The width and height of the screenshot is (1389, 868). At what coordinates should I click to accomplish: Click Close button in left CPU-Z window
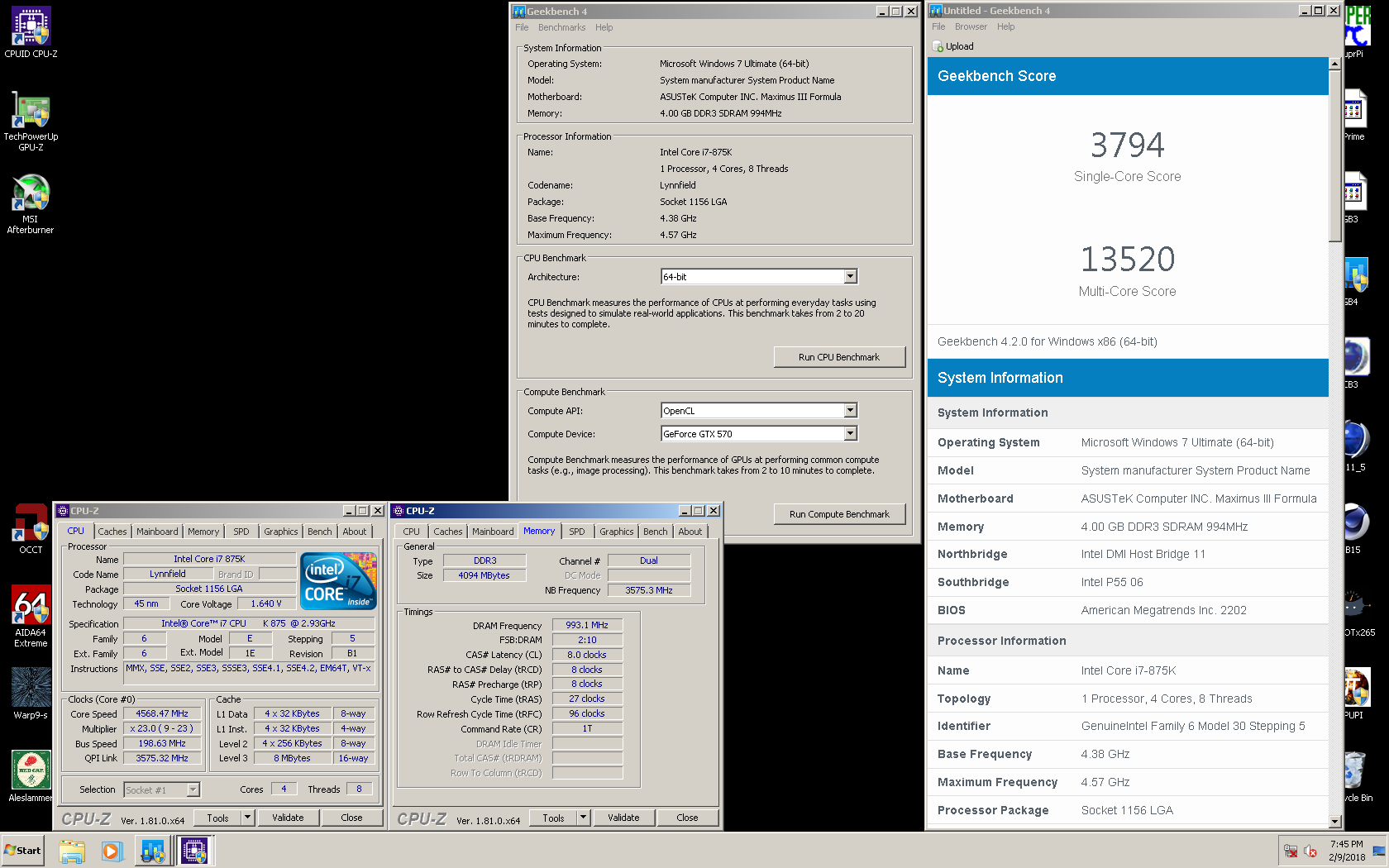click(351, 818)
